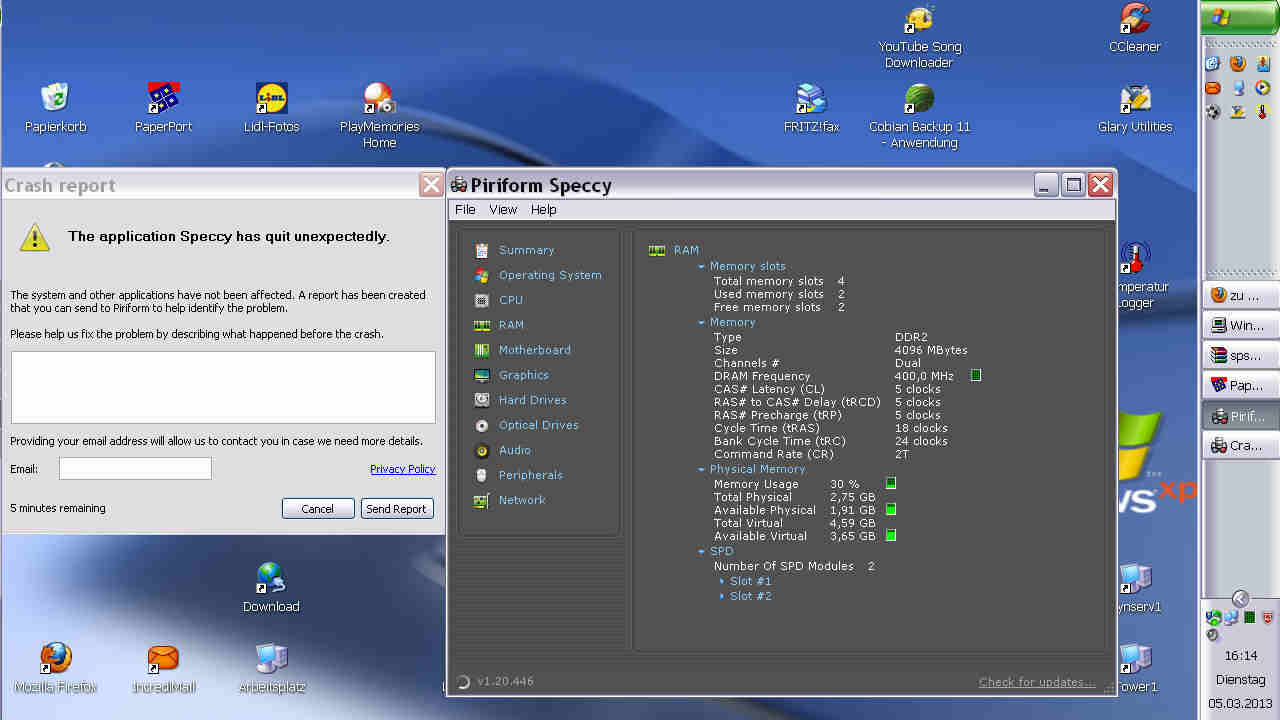This screenshot has width=1280, height=720.
Task: Open the Help menu in Speccy
Action: point(544,210)
